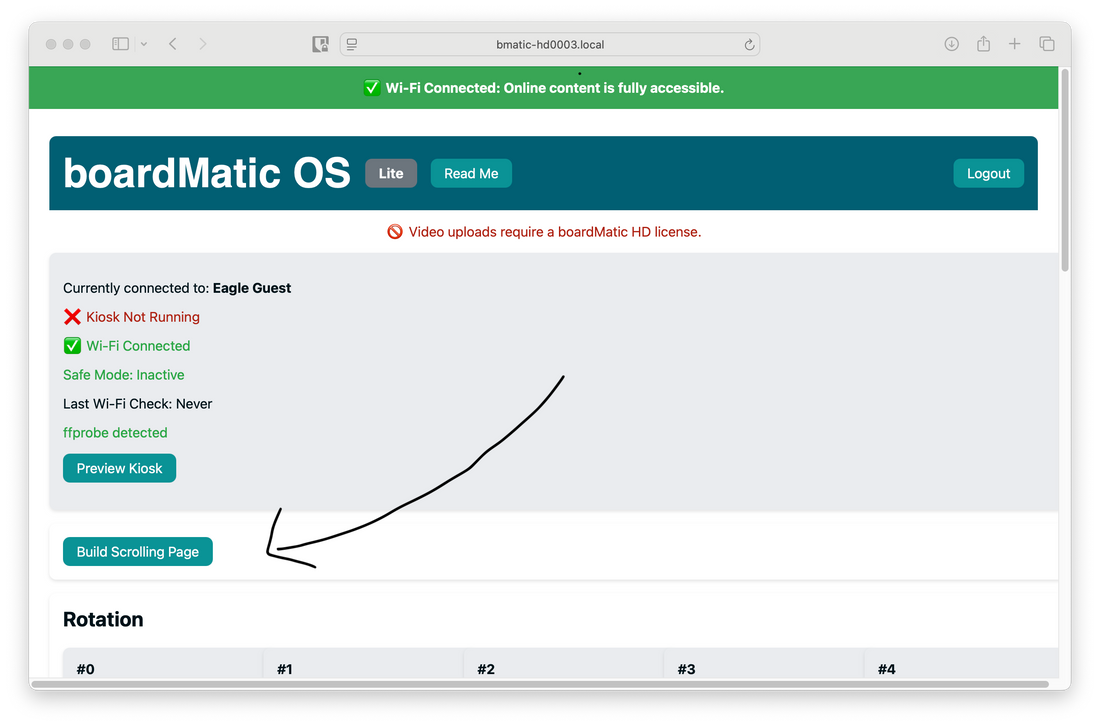This screenshot has width=1100, height=726.
Task: Log out of boardMatic OS
Action: tap(988, 173)
